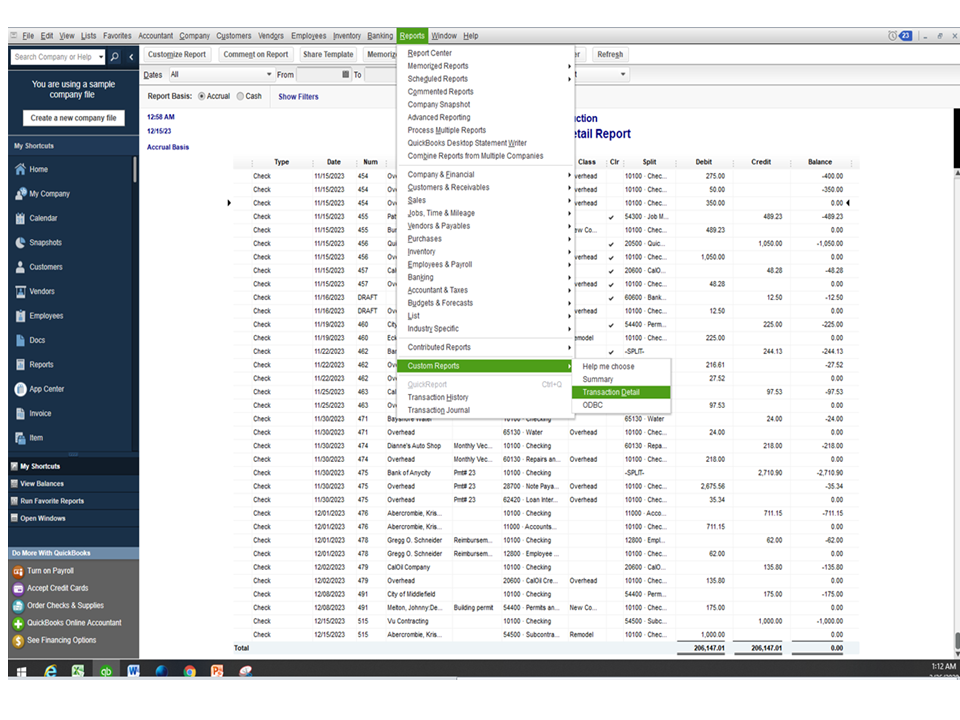Click the Home icon in My Shortcuts
The image size is (960, 720).
pyautogui.click(x=20, y=169)
